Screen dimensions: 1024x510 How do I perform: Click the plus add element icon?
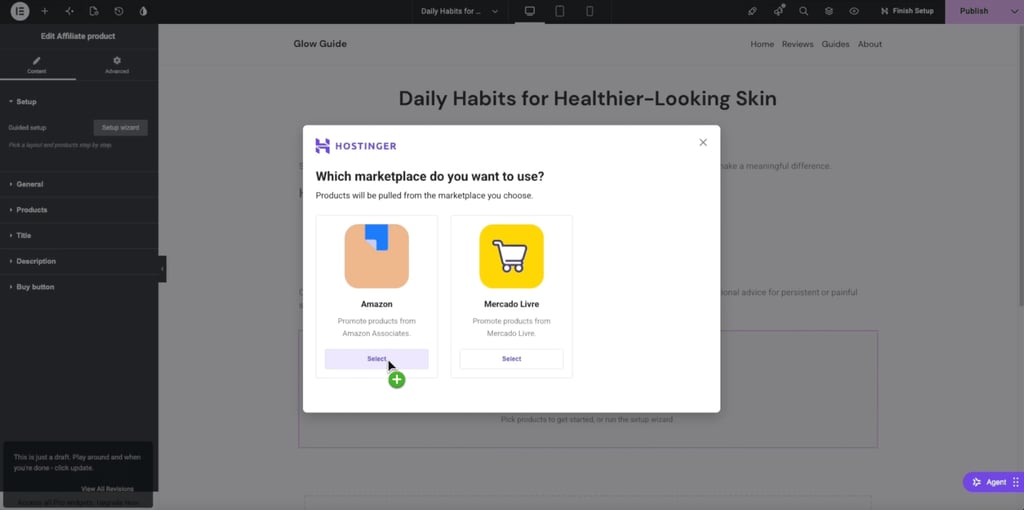pyautogui.click(x=44, y=11)
